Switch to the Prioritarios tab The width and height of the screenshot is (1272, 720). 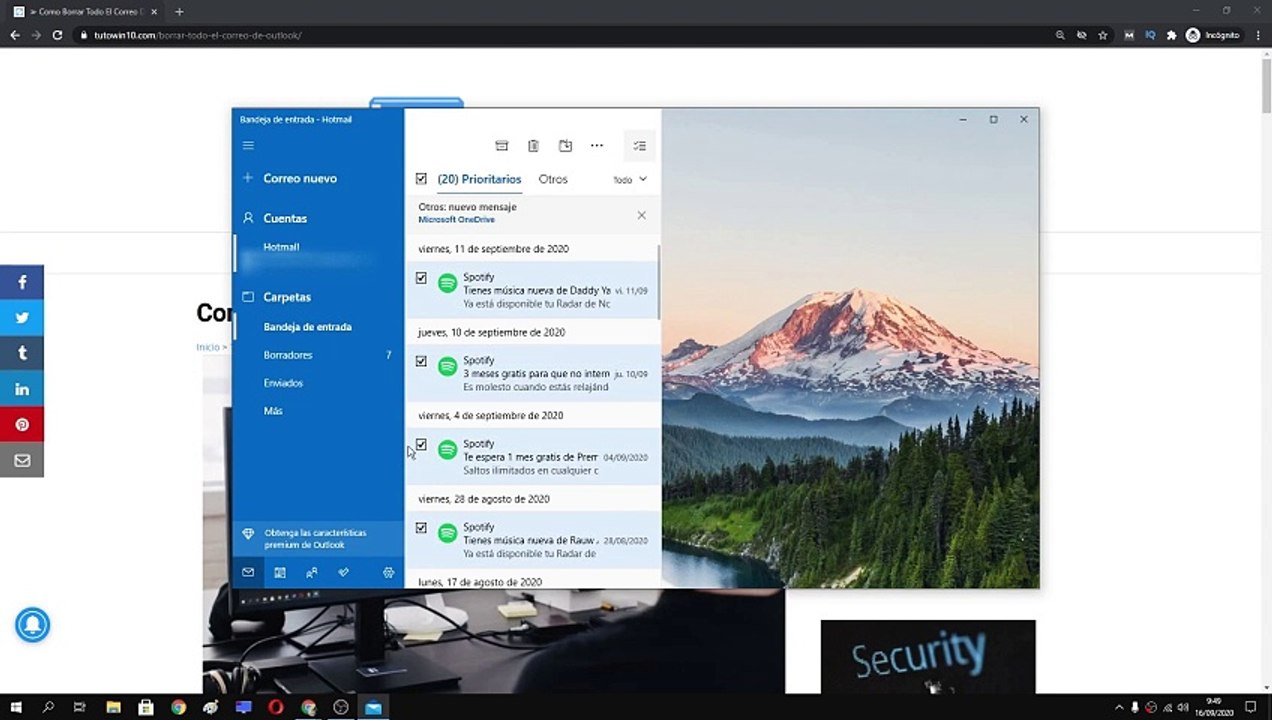coord(479,179)
